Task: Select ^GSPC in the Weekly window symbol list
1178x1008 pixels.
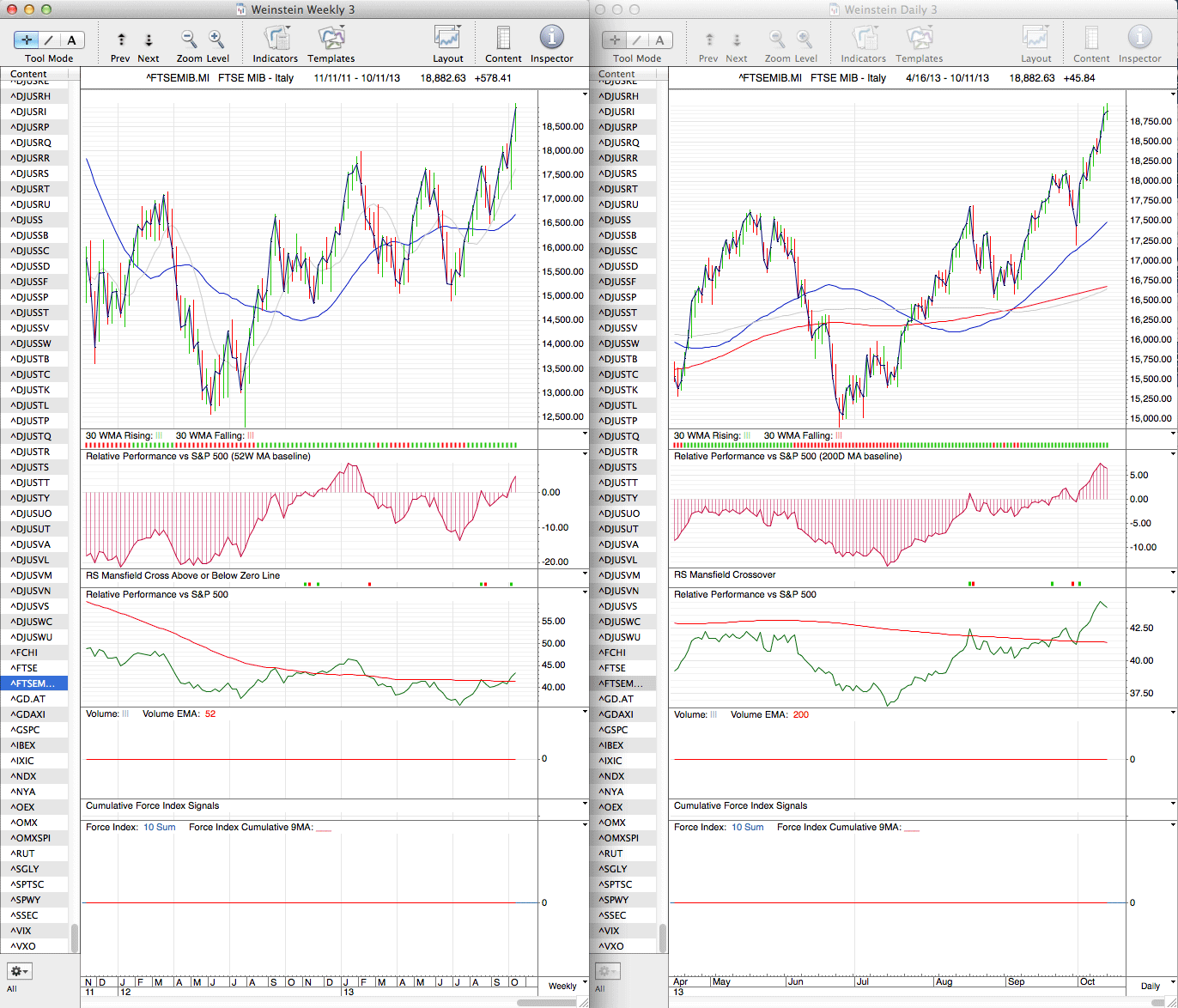Action: pos(26,730)
